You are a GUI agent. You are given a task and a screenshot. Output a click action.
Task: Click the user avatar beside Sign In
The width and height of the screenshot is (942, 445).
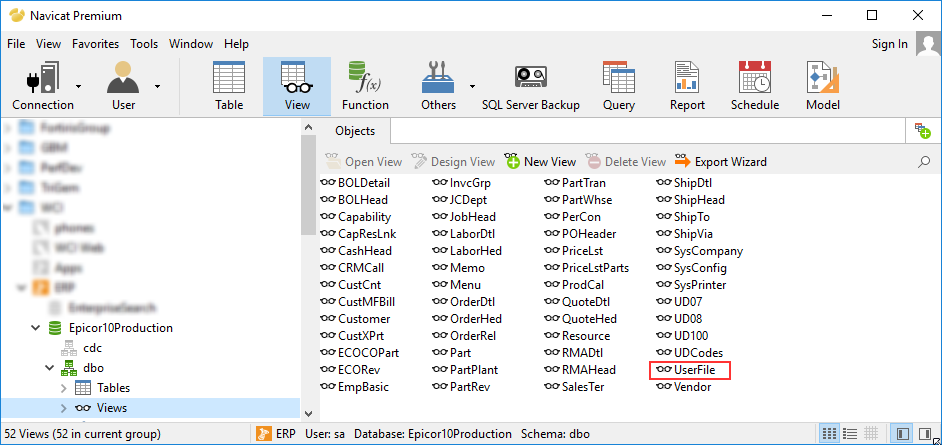[x=928, y=44]
